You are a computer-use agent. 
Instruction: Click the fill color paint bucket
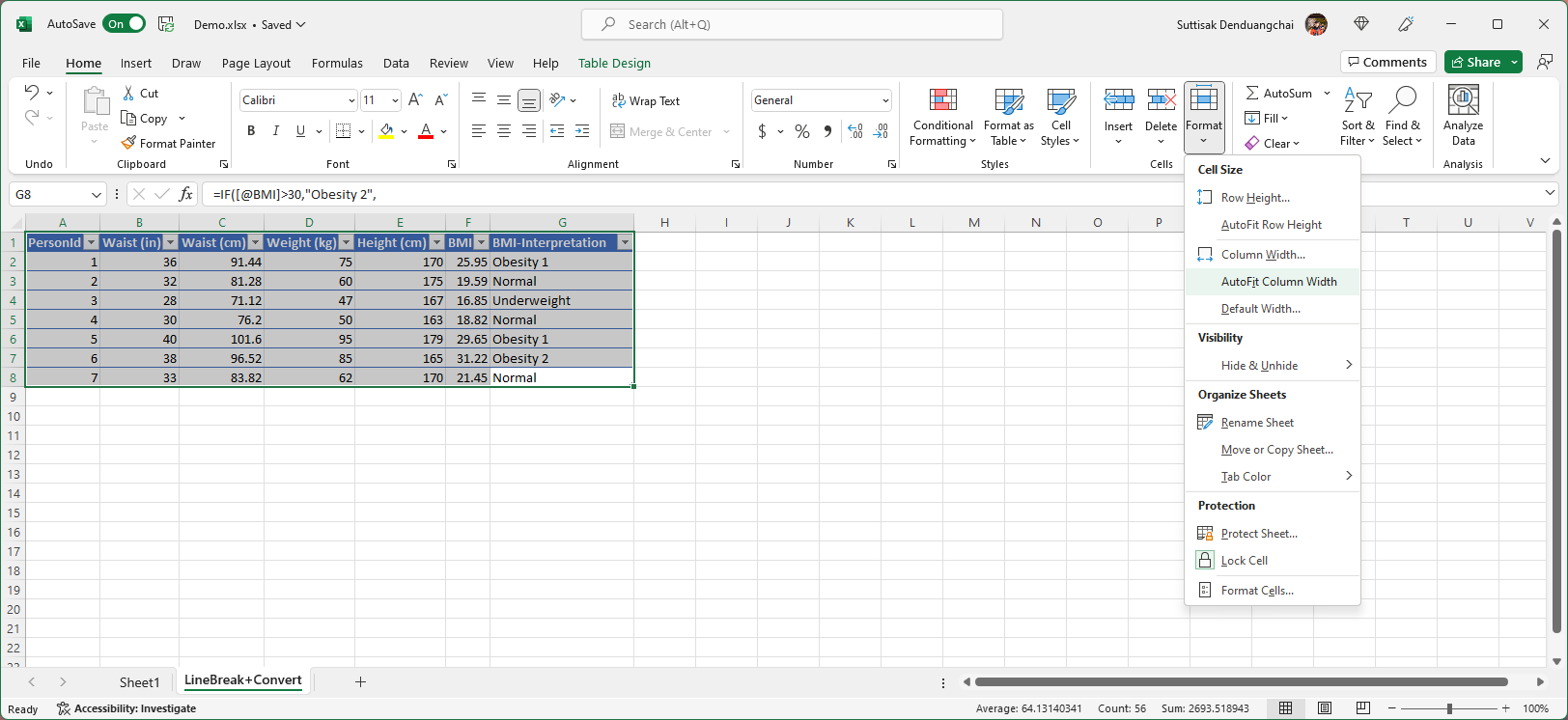(x=386, y=131)
